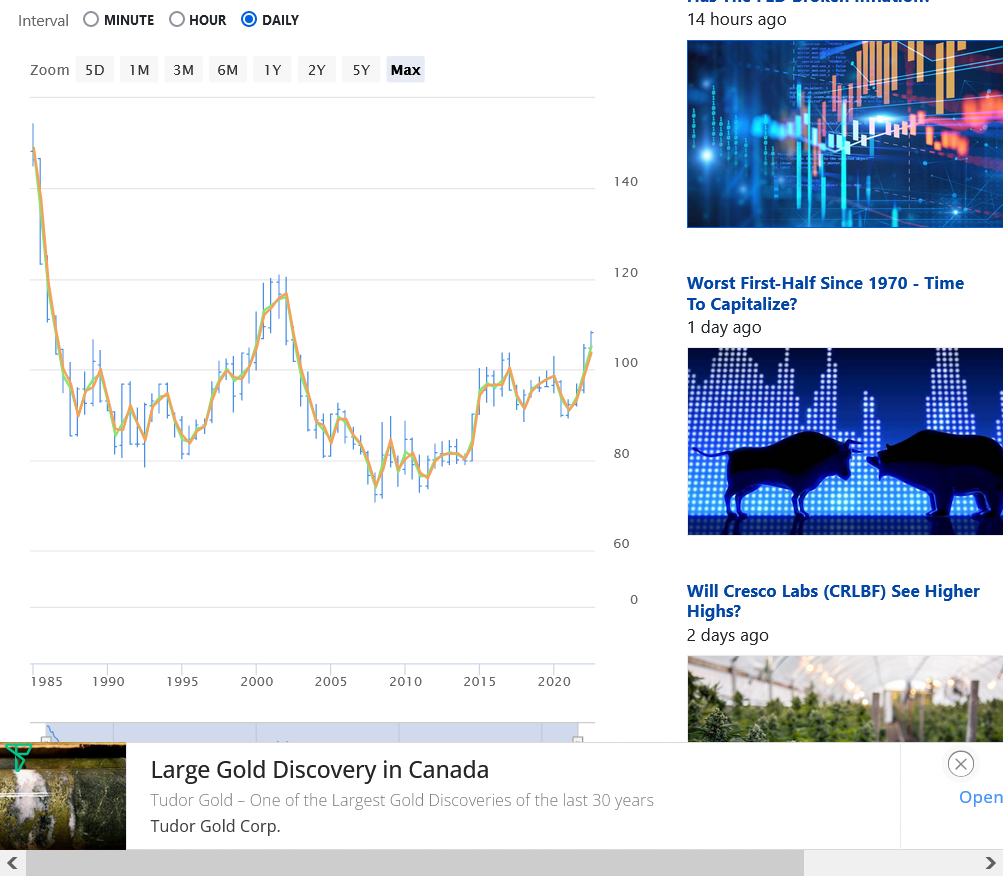Viewport: 1003px width, 876px height.
Task: Click the Max zoom button
Action: click(405, 70)
